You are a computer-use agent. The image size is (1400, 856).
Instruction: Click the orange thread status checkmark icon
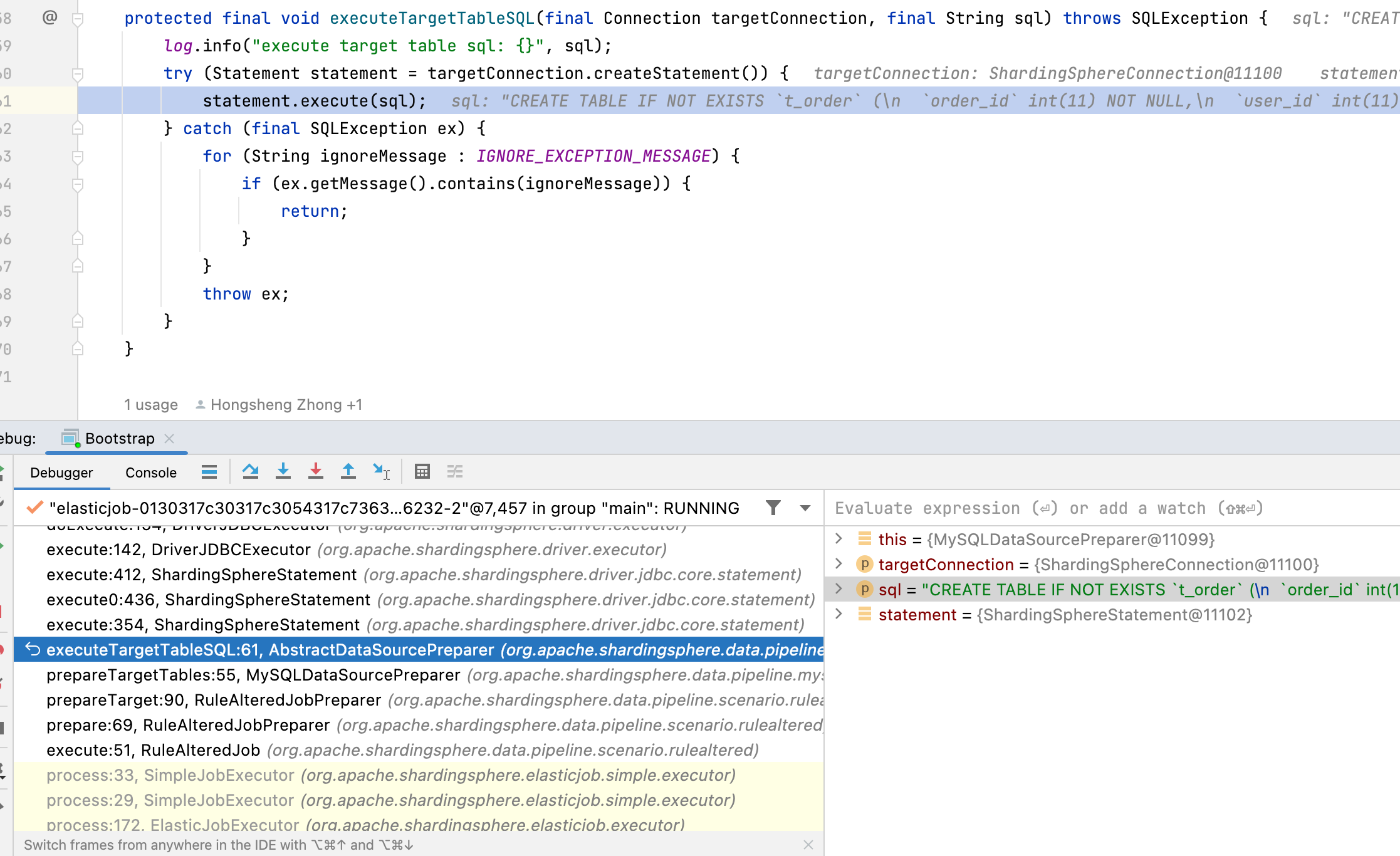pos(34,508)
